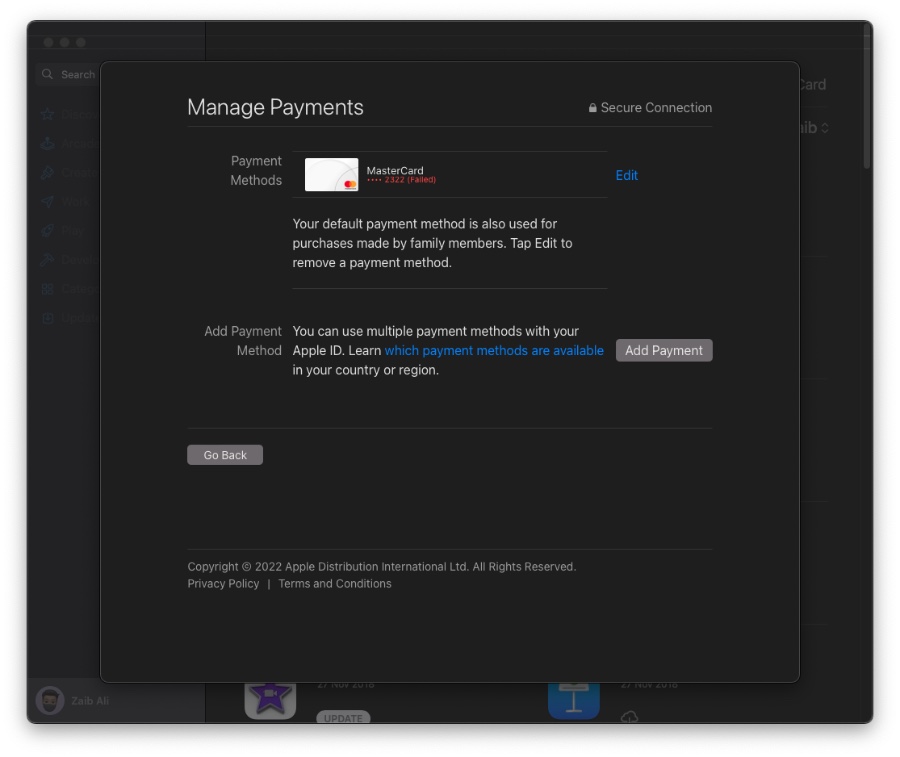This screenshot has width=900, height=757.
Task: Click the Zaib Ali profile avatar
Action: click(50, 700)
